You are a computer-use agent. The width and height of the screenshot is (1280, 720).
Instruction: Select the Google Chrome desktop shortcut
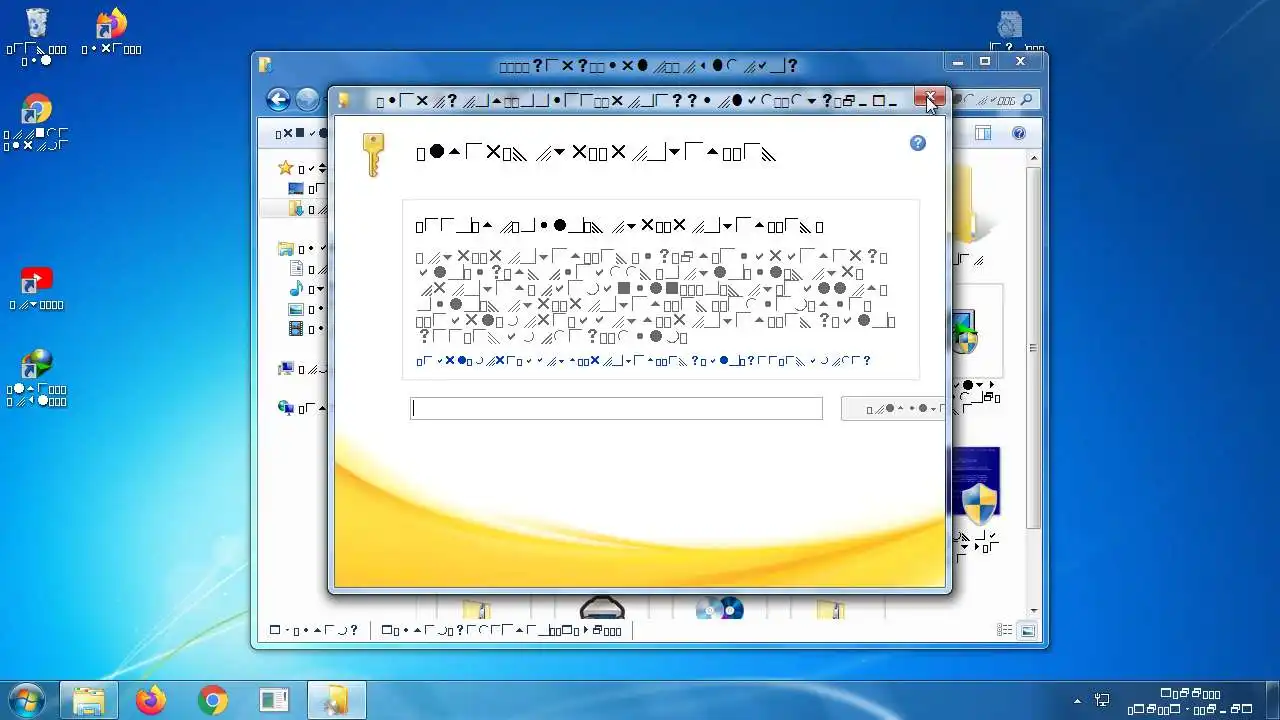click(36, 110)
